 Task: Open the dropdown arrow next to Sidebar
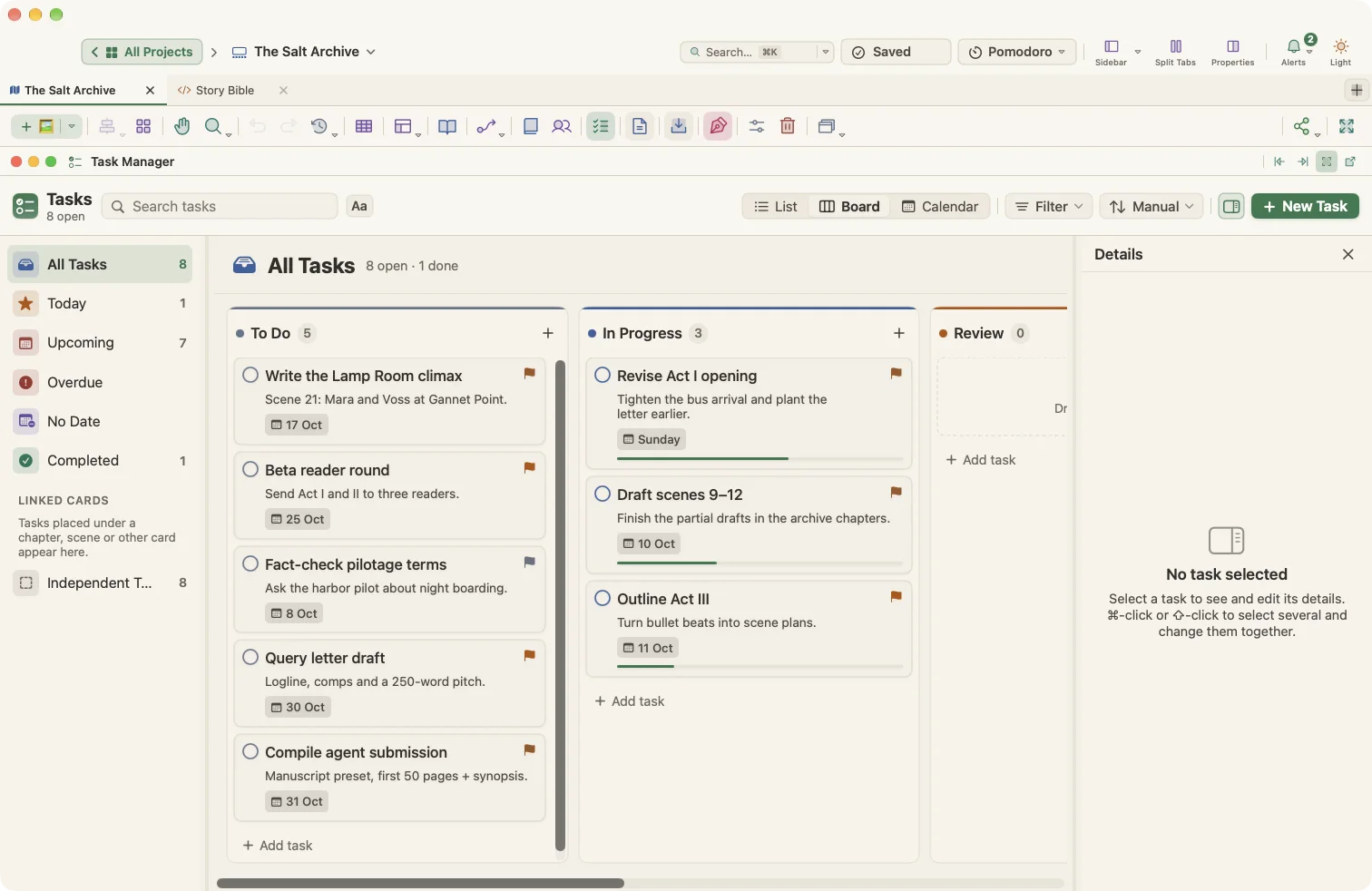coord(1137,52)
